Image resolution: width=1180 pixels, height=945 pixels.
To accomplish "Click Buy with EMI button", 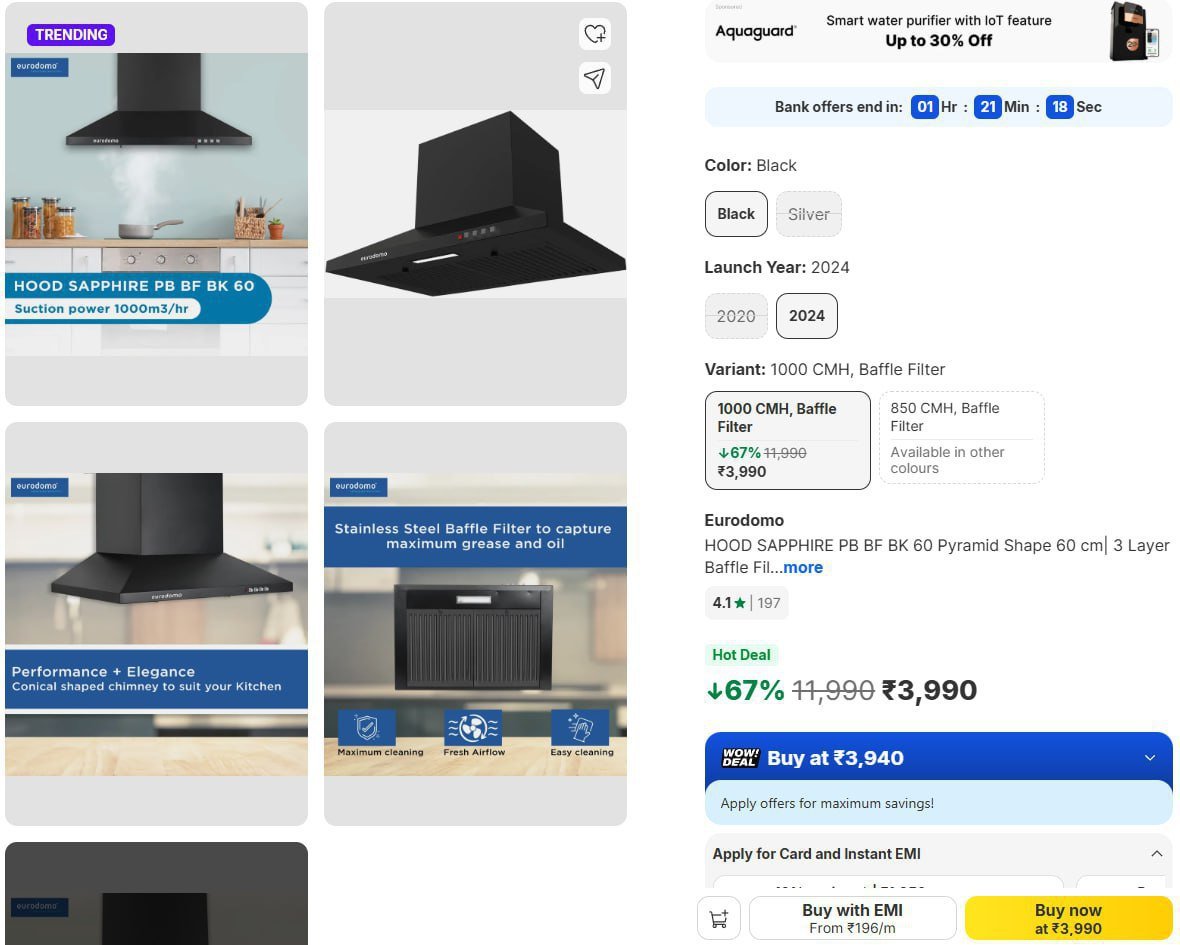I will [x=853, y=919].
